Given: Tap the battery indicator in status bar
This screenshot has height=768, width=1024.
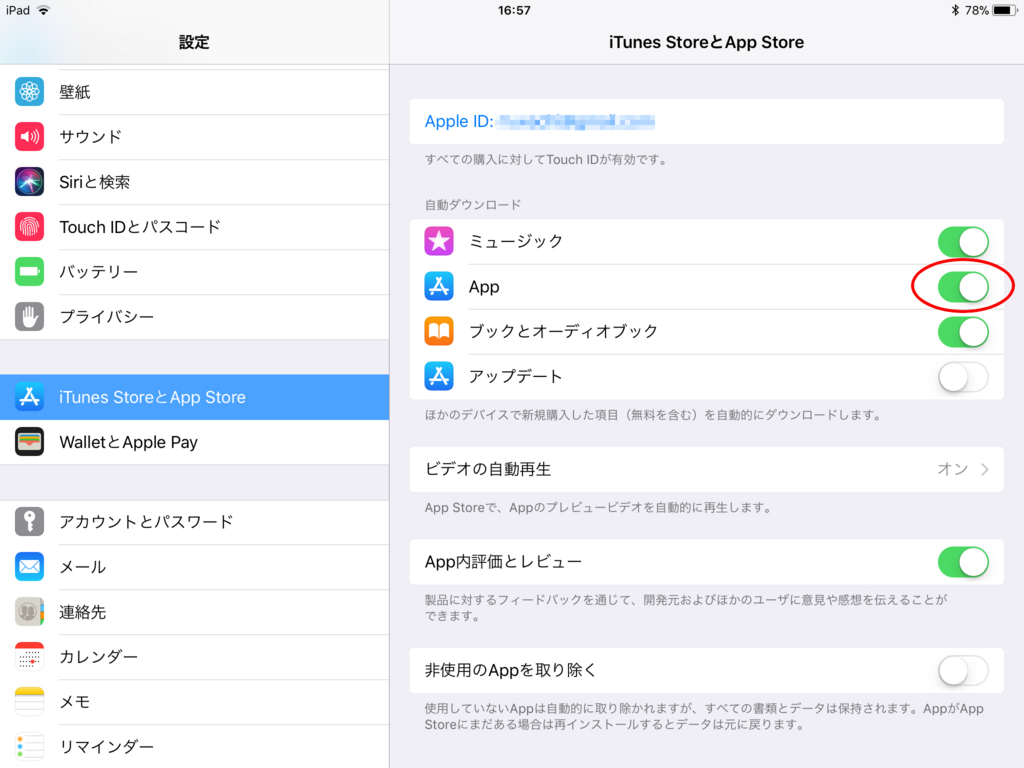Looking at the screenshot, I should [x=1005, y=10].
